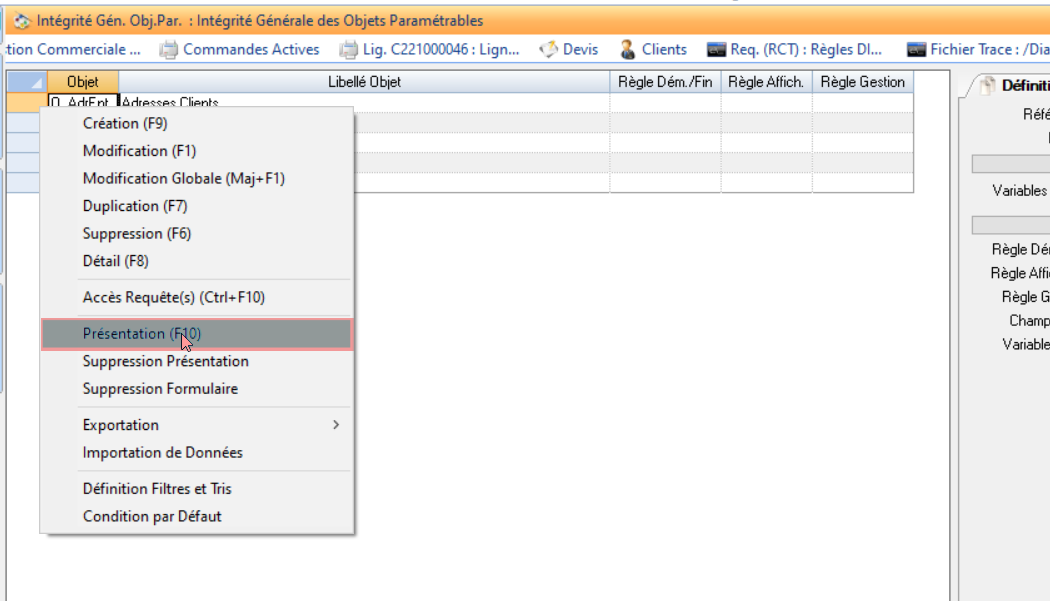Screen dimensions: 1050x601
Task: Open the Devis tab icon
Action: click(548, 49)
